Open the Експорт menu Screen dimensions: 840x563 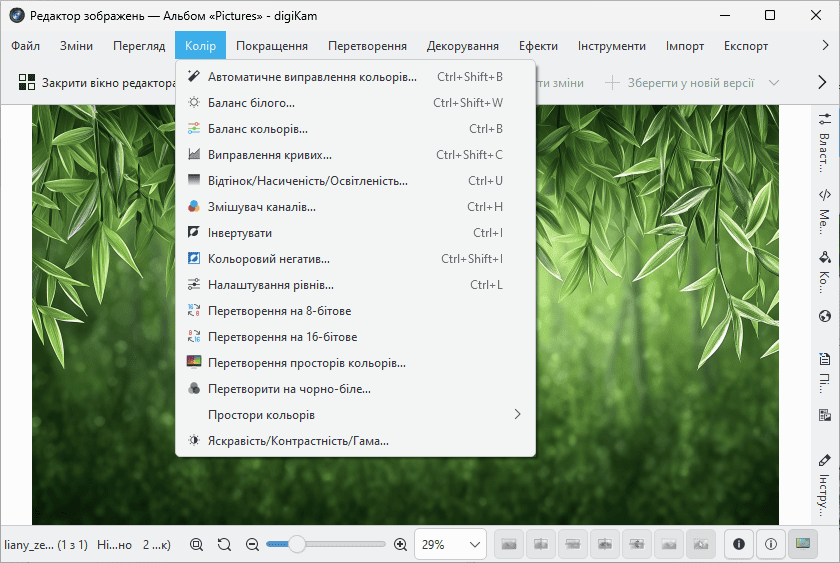click(746, 46)
